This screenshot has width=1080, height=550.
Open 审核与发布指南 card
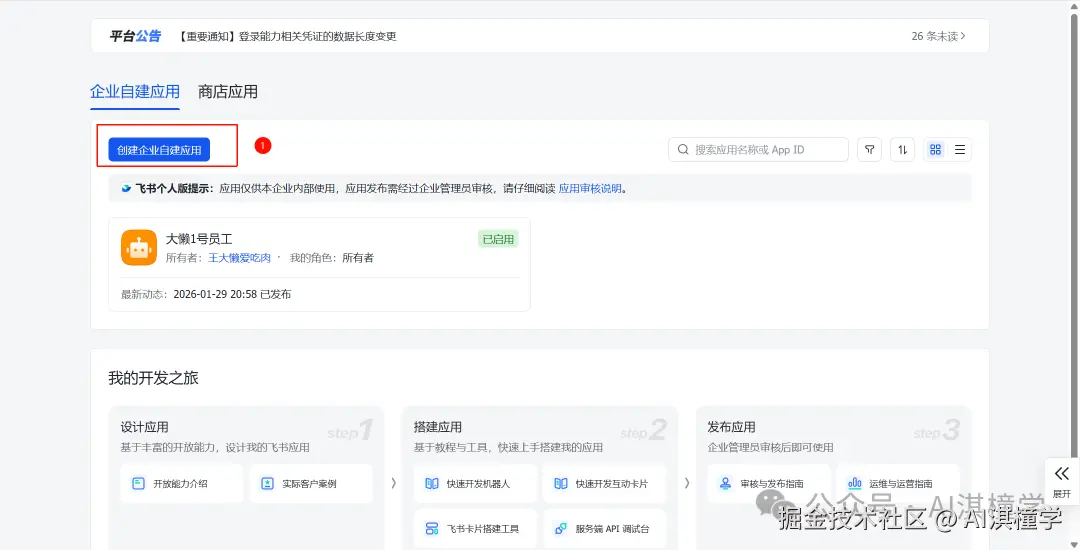pos(769,483)
